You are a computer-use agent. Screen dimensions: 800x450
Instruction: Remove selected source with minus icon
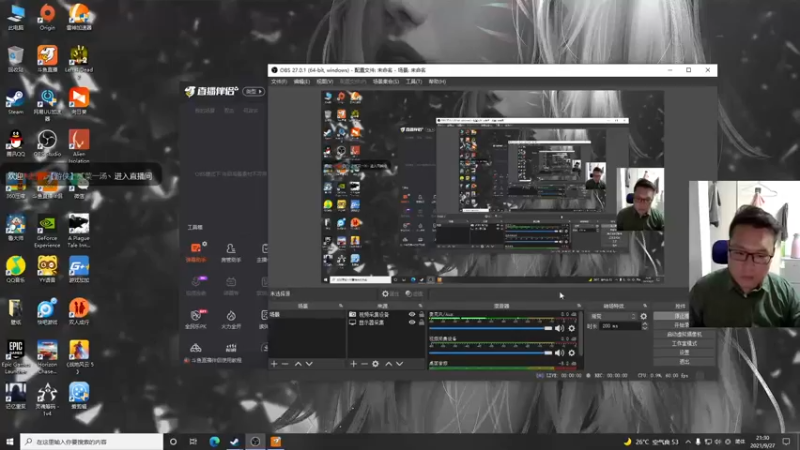click(364, 364)
